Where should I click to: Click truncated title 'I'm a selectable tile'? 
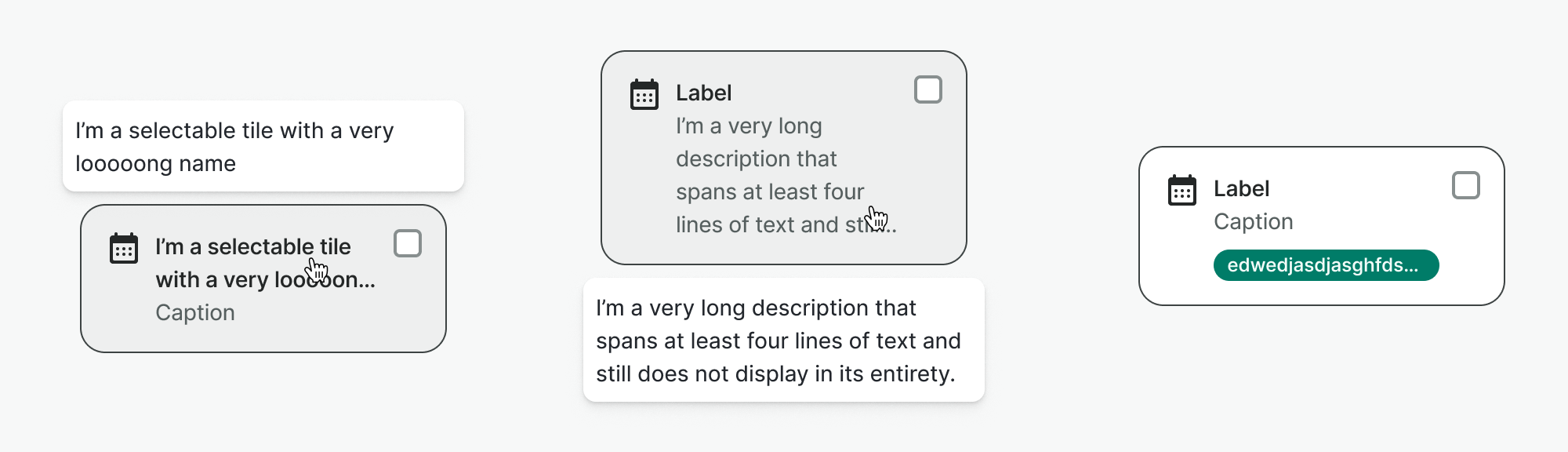[x=252, y=246]
